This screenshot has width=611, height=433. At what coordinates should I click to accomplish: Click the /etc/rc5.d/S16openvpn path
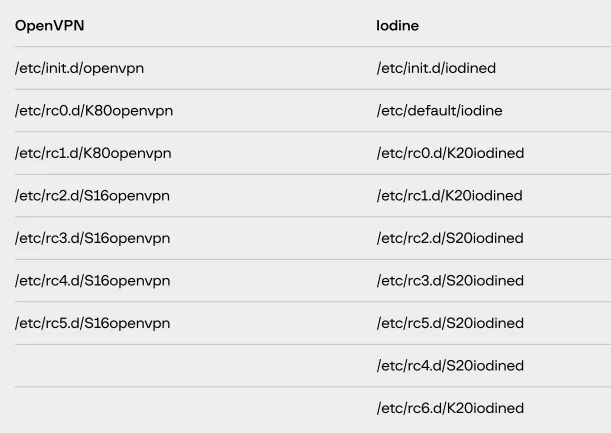coord(92,323)
